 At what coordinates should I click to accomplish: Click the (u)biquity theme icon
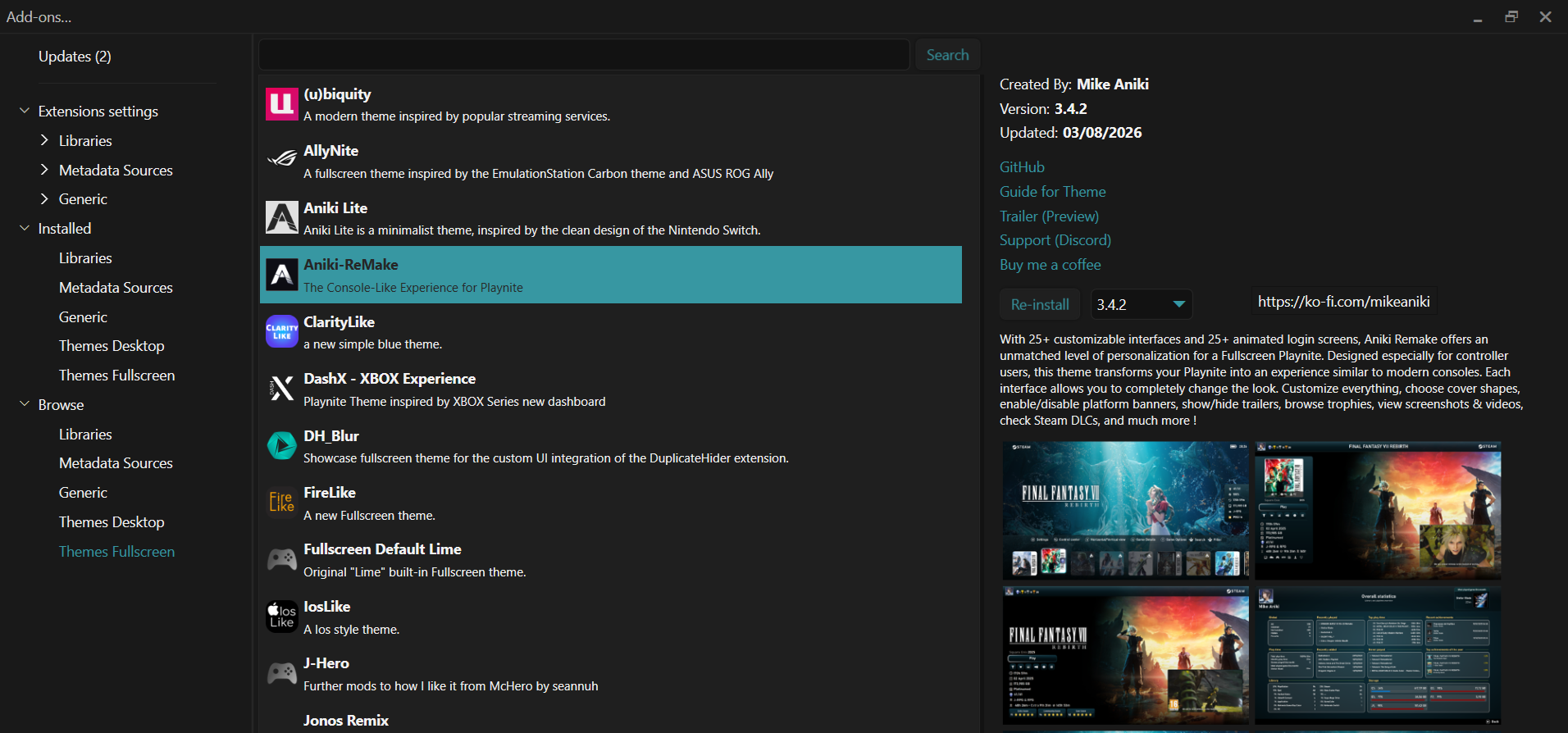coord(281,104)
